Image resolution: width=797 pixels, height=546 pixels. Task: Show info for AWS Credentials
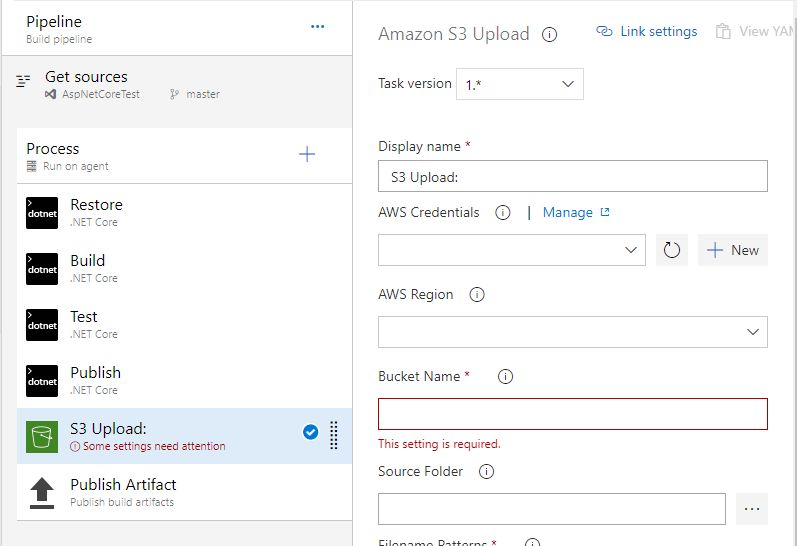(503, 213)
